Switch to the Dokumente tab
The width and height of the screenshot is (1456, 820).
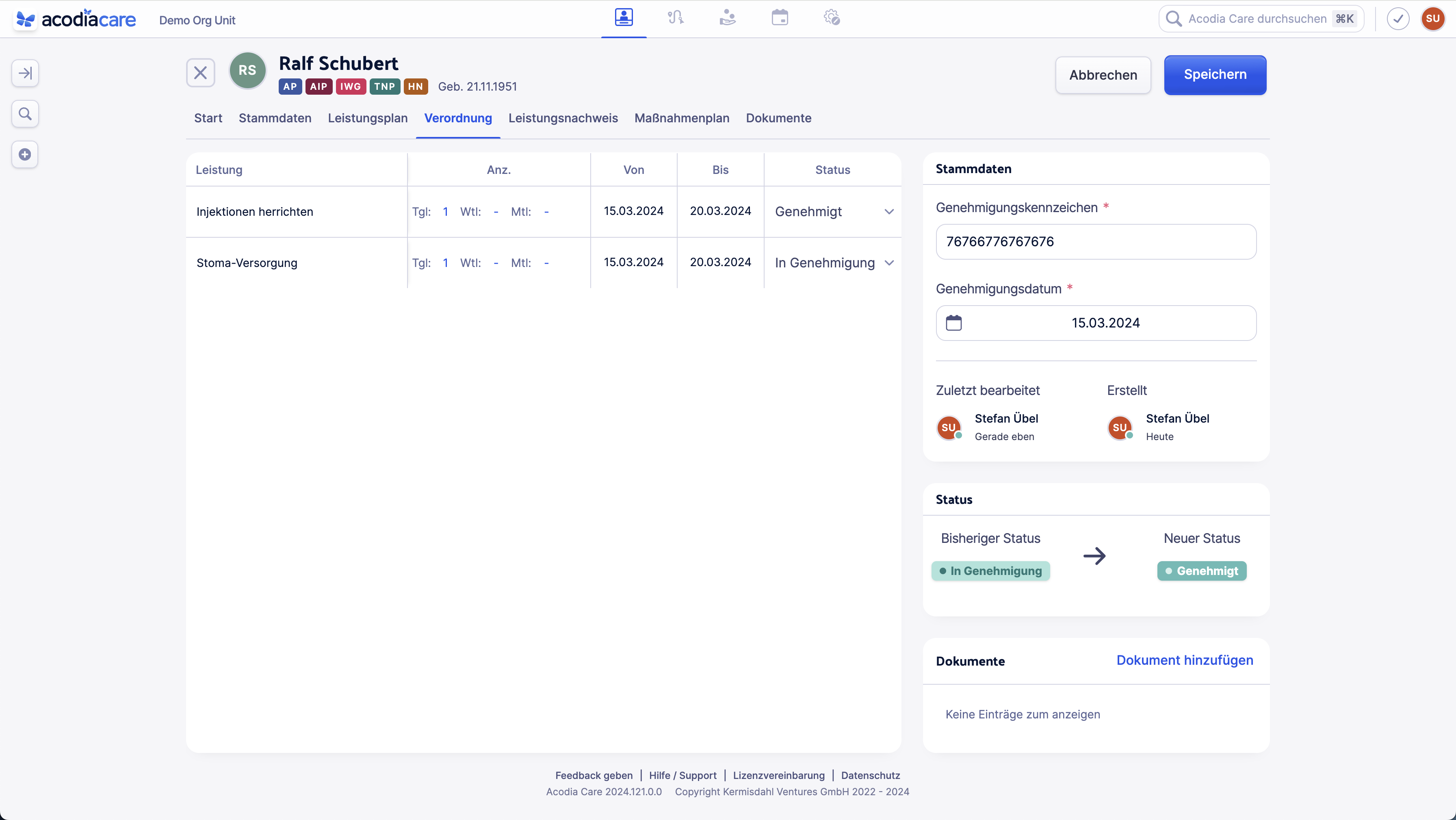pos(778,118)
